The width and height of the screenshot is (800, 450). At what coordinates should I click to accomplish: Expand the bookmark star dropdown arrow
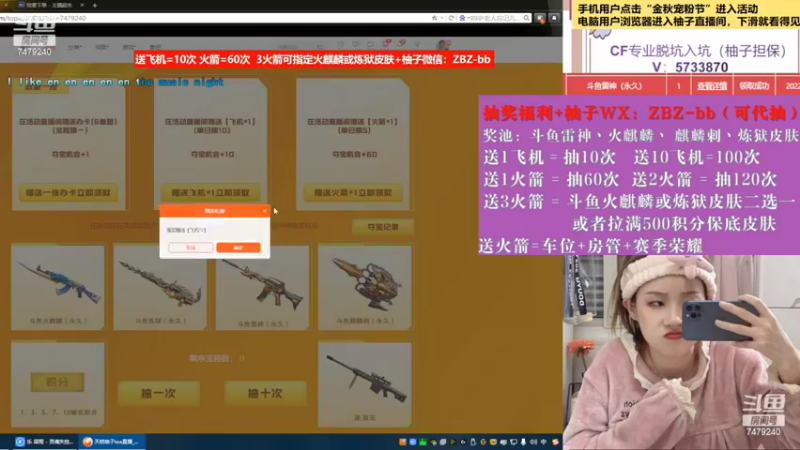click(x=442, y=18)
